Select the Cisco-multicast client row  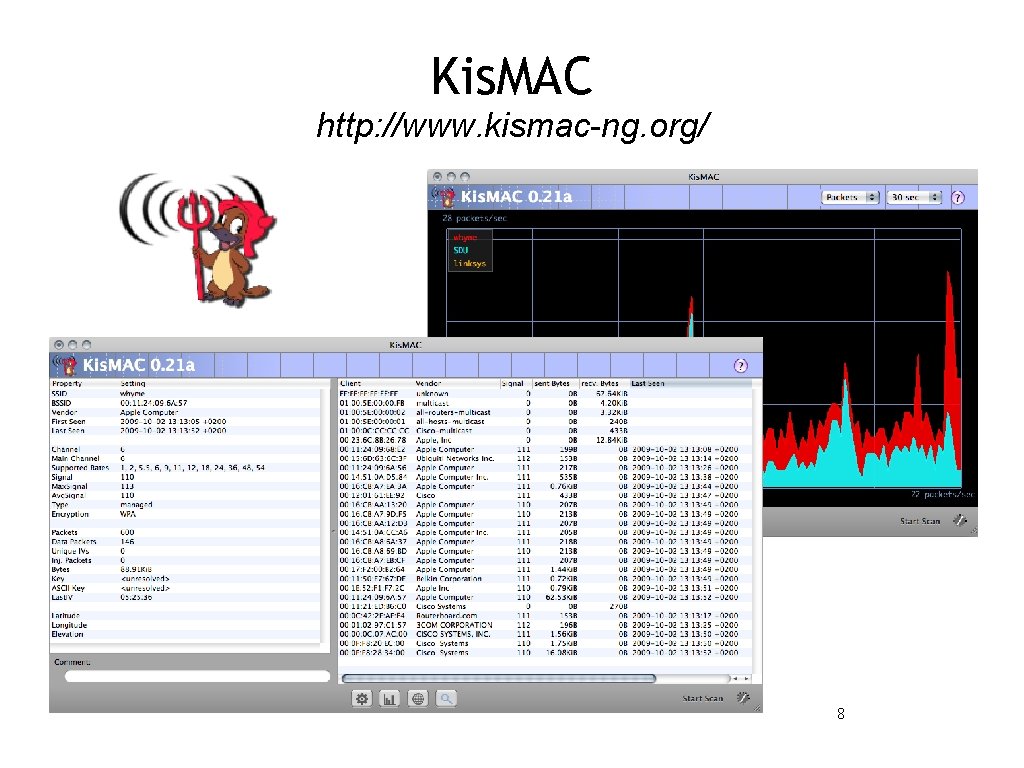(x=545, y=431)
